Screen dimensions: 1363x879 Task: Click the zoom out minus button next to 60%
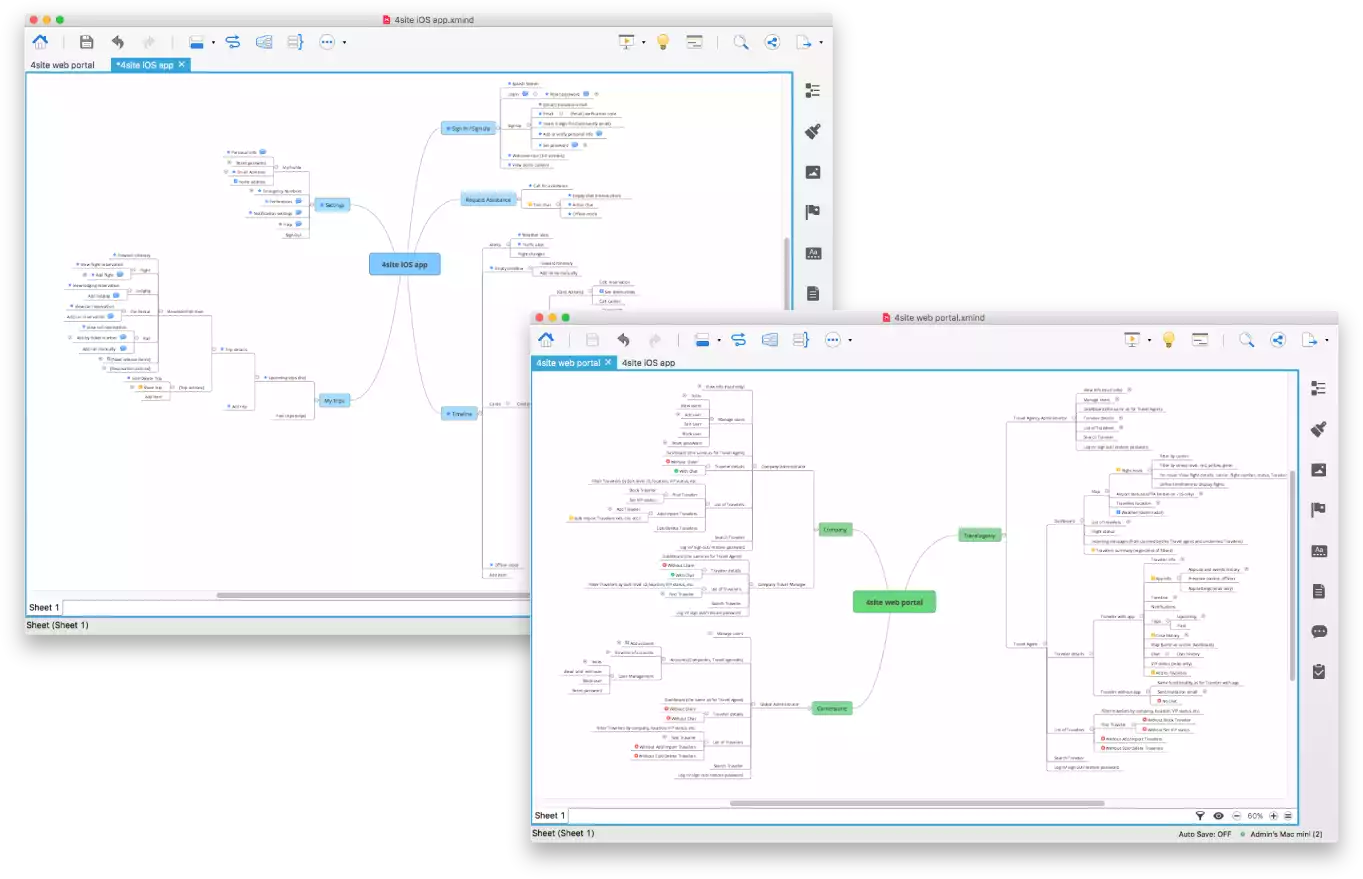tap(1237, 816)
